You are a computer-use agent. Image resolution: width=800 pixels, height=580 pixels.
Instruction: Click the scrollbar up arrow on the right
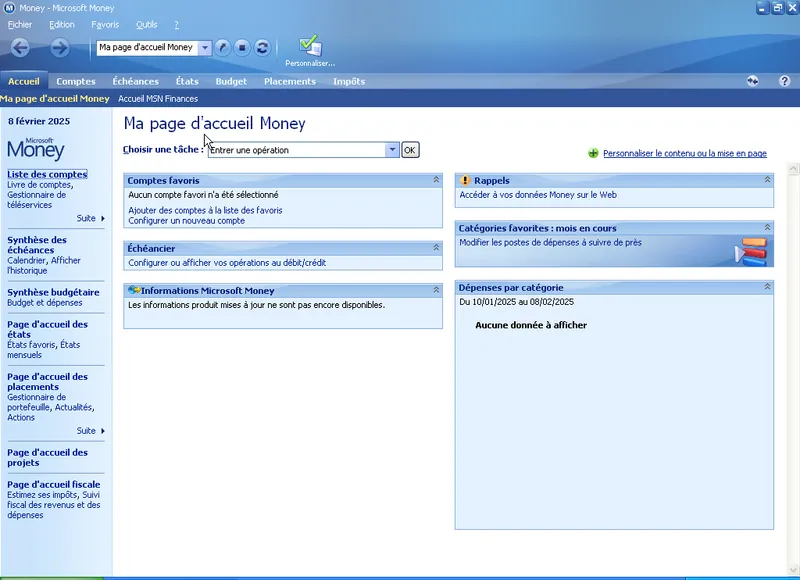click(x=793, y=168)
